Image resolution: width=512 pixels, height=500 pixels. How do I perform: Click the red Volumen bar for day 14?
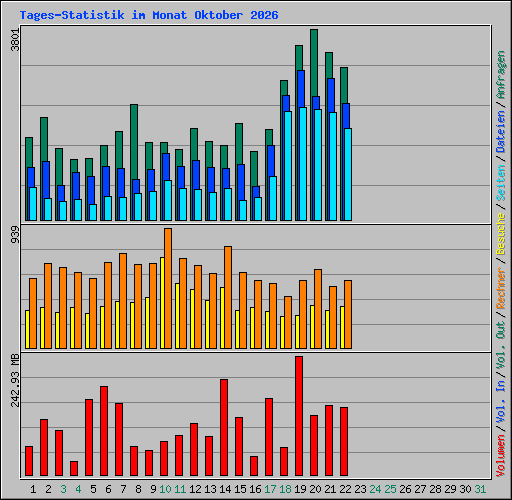click(224, 427)
